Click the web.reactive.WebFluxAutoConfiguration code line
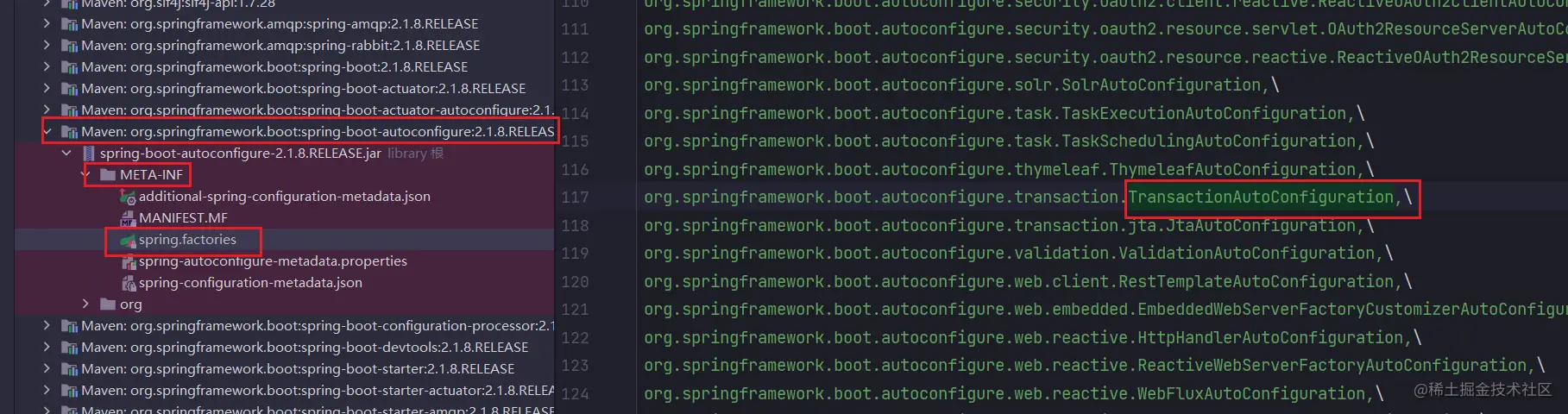This screenshot has height=414, width=1568. (1014, 394)
